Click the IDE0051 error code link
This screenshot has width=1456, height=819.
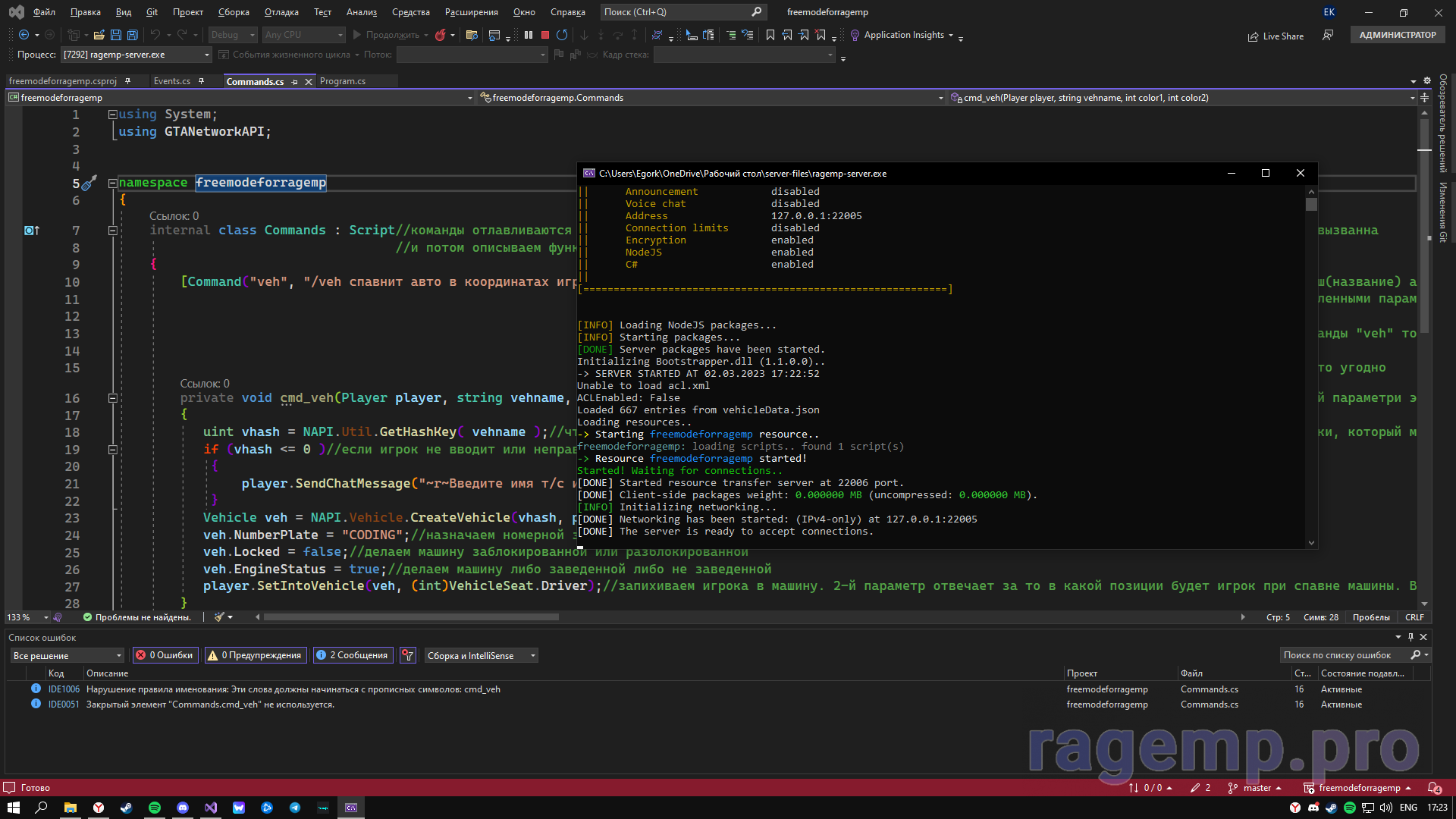click(64, 704)
